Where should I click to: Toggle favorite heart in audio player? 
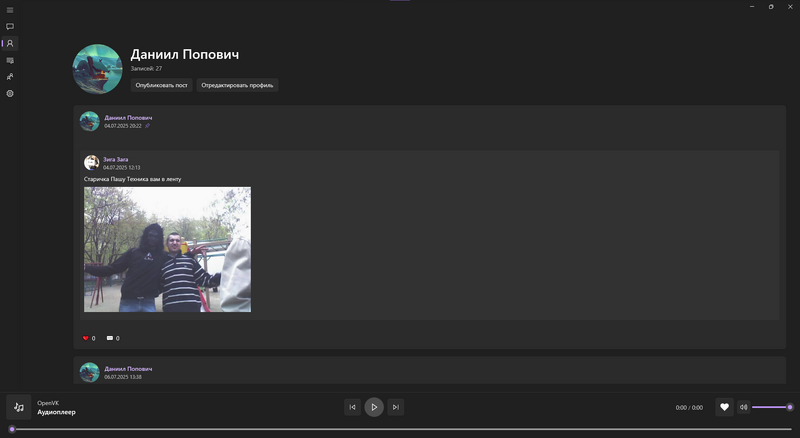(725, 407)
